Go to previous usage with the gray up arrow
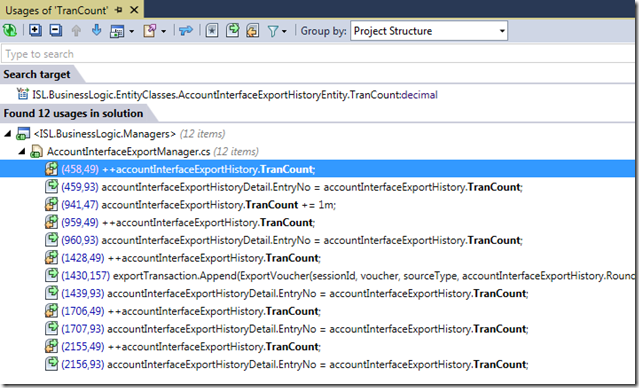This screenshot has width=639, height=388. click(76, 31)
